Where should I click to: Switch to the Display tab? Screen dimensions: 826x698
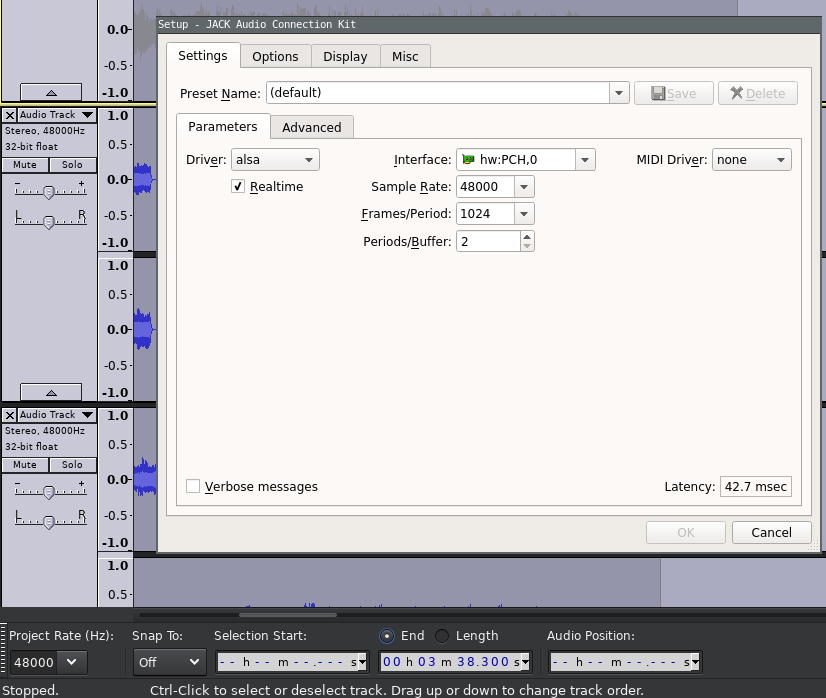coord(345,56)
